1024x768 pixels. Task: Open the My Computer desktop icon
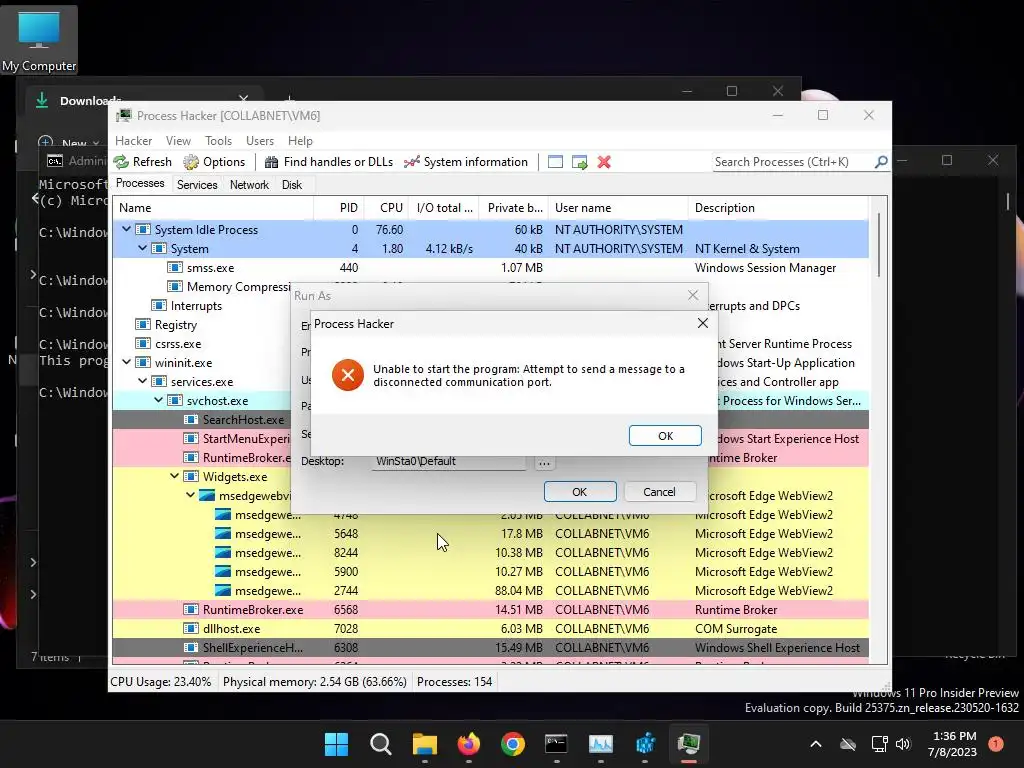[x=39, y=40]
